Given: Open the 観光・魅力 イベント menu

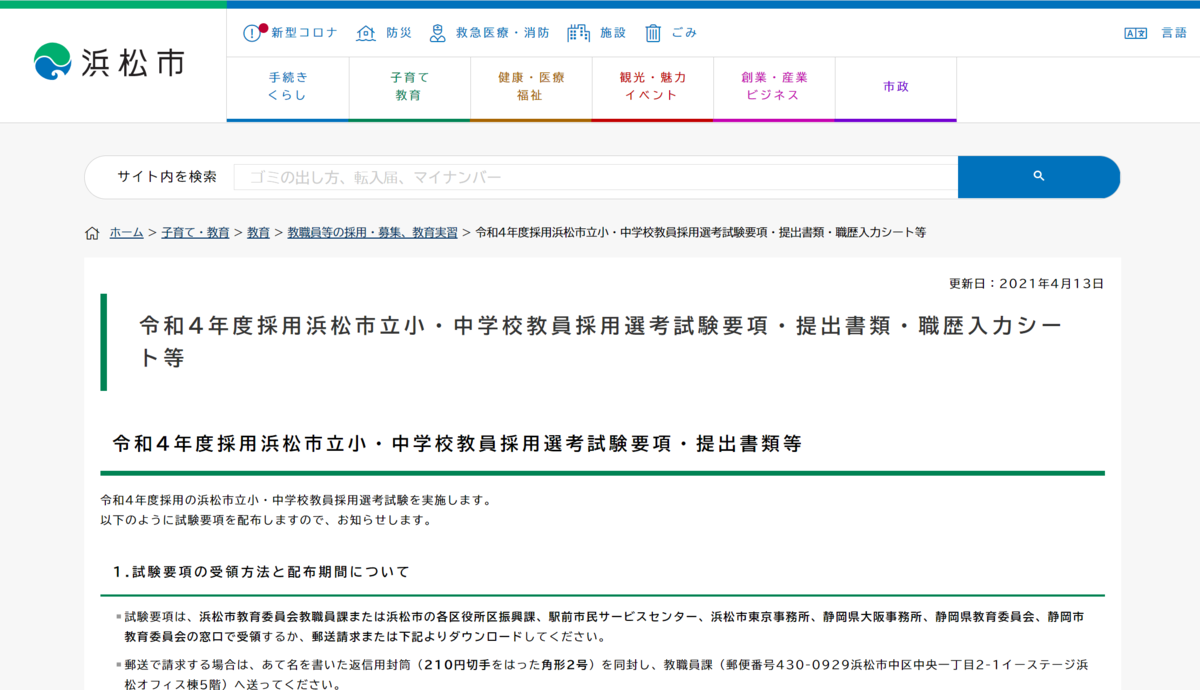Looking at the screenshot, I should (652, 87).
